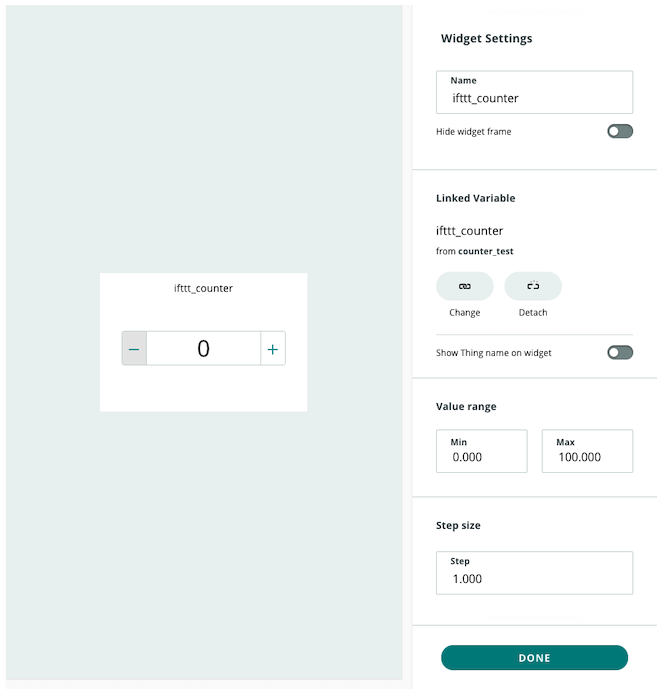657x689 pixels.
Task: Click the counter_test thing name
Action: (x=485, y=251)
